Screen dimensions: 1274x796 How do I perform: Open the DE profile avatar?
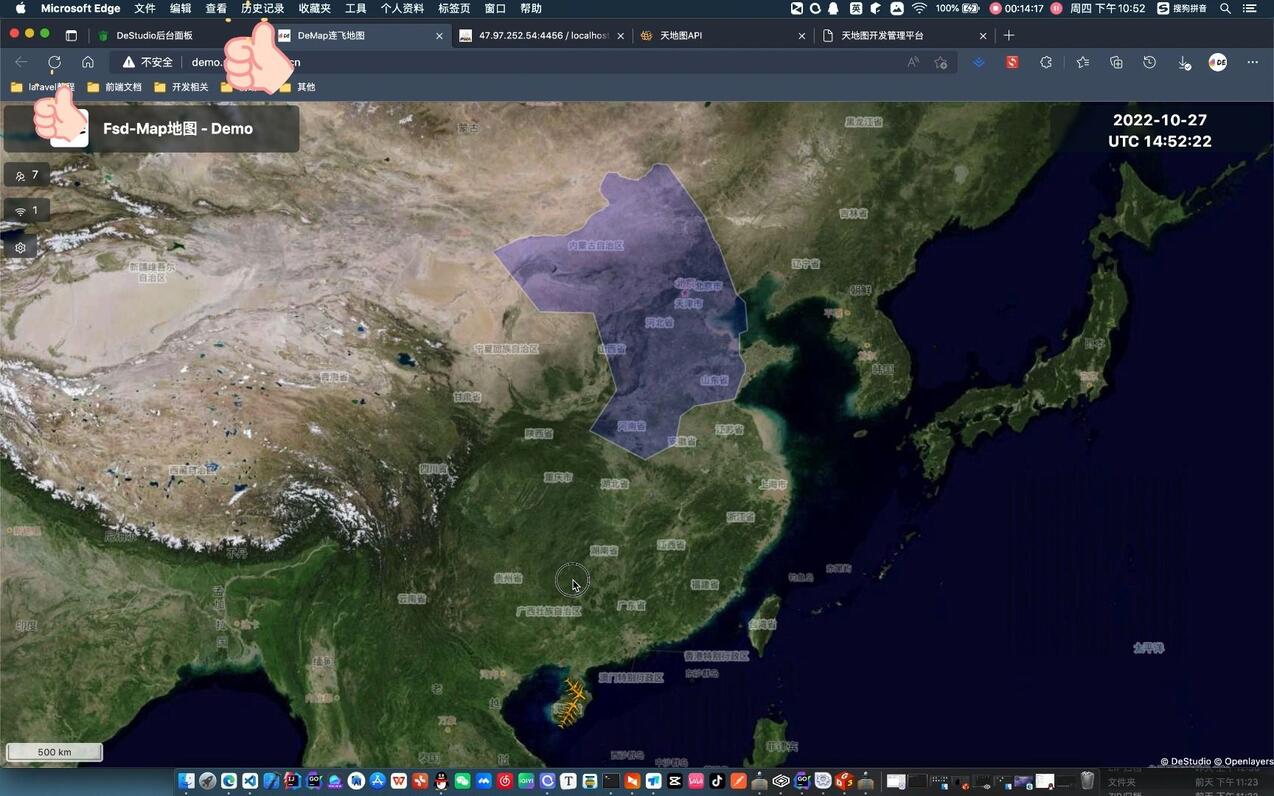(x=1218, y=62)
